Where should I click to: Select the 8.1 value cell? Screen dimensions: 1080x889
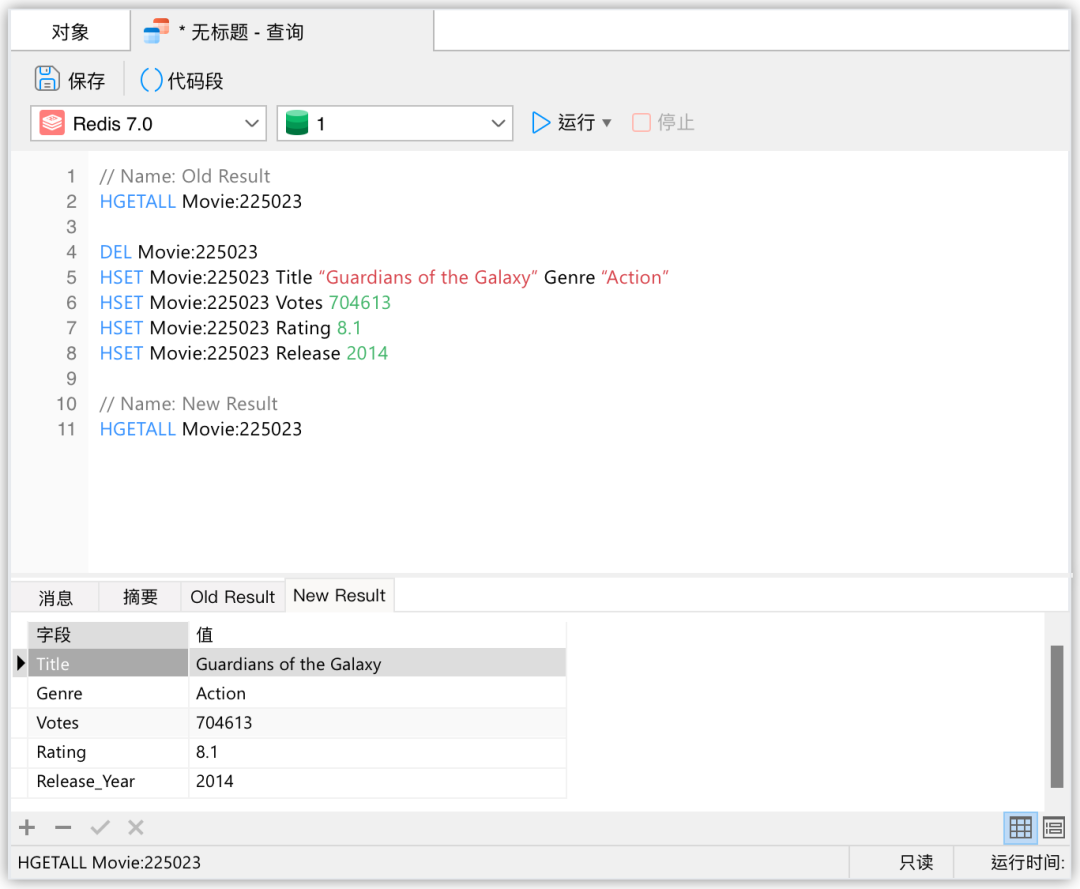[377, 752]
